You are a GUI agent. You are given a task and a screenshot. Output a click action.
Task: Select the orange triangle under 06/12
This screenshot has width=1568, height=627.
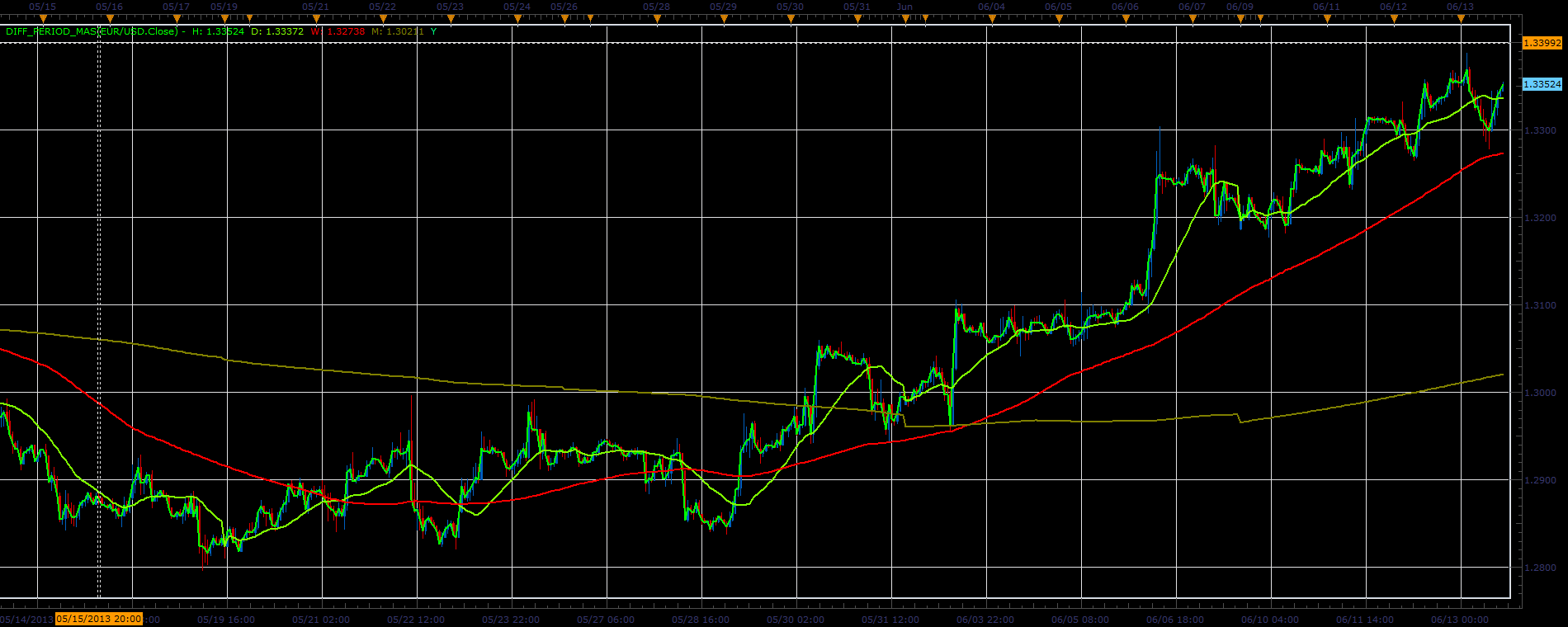tap(1393, 18)
